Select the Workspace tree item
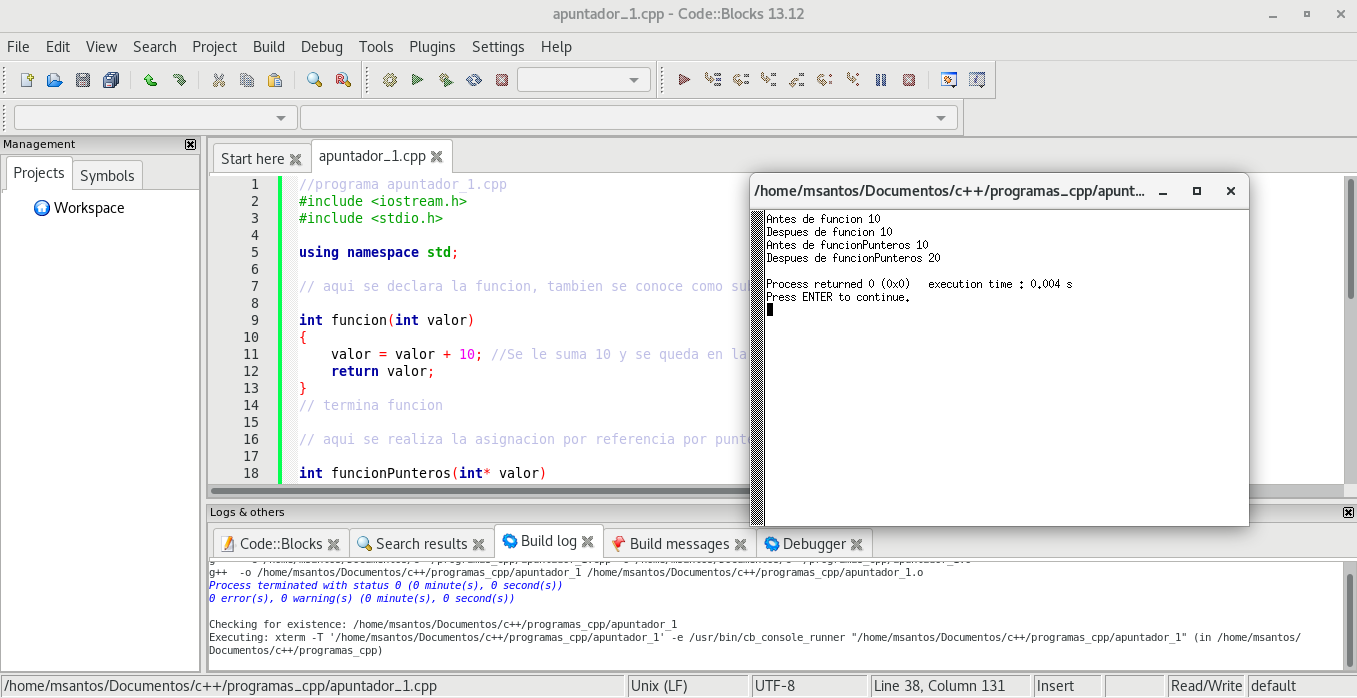The width and height of the screenshot is (1357, 698). point(89,208)
